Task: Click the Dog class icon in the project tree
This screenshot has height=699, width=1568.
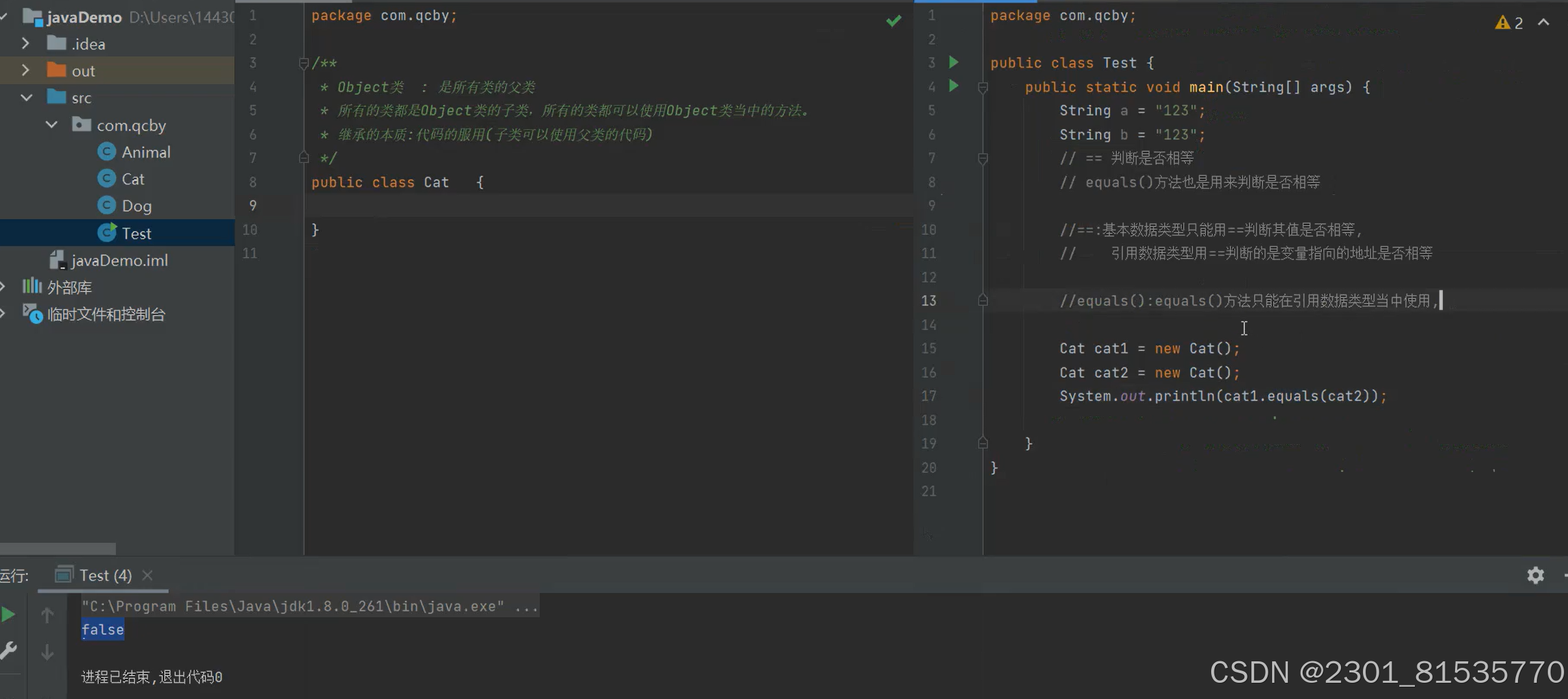Action: [x=106, y=205]
